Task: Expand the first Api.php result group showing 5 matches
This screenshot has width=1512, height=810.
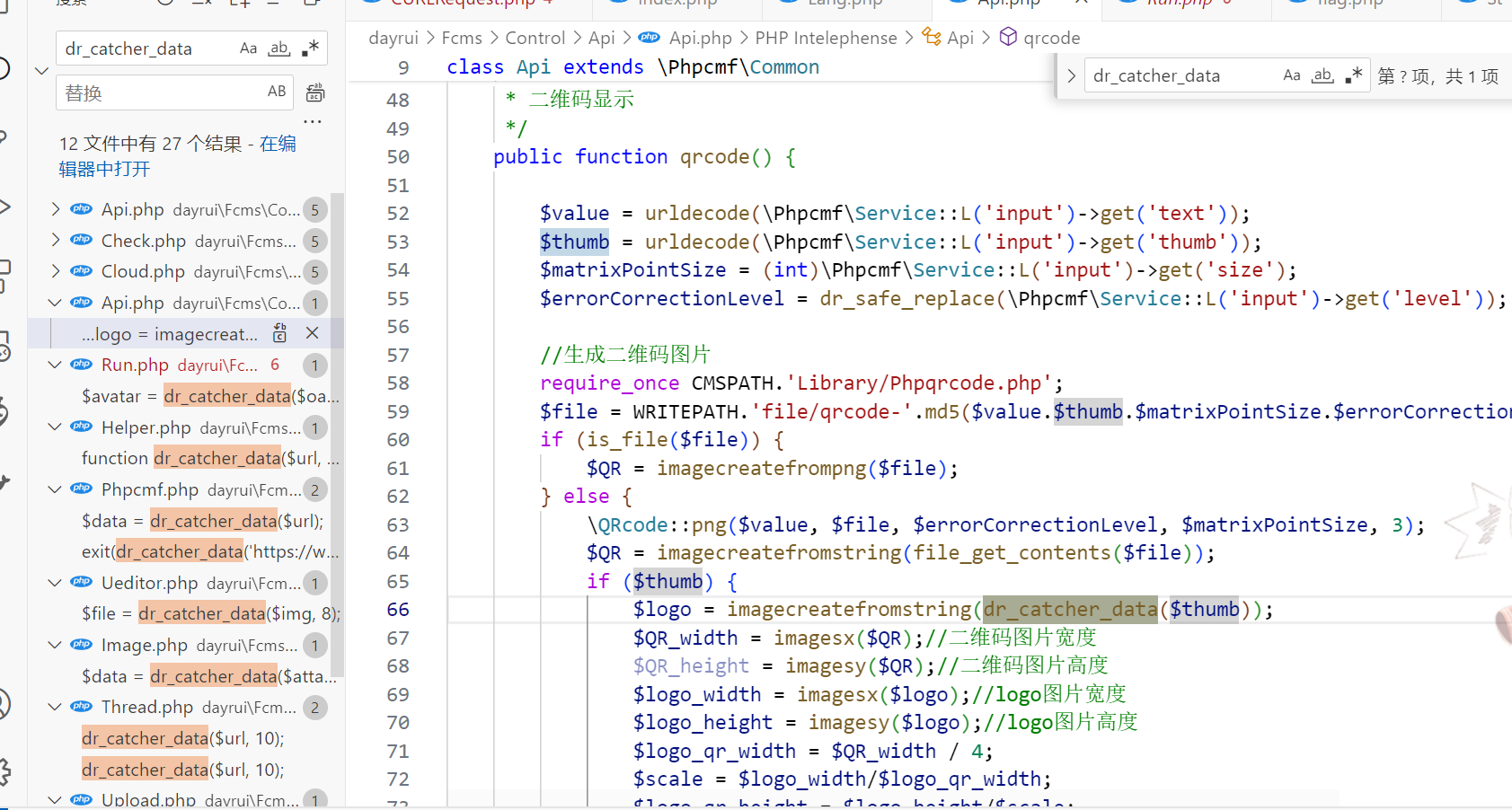Action: pyautogui.click(x=56, y=209)
